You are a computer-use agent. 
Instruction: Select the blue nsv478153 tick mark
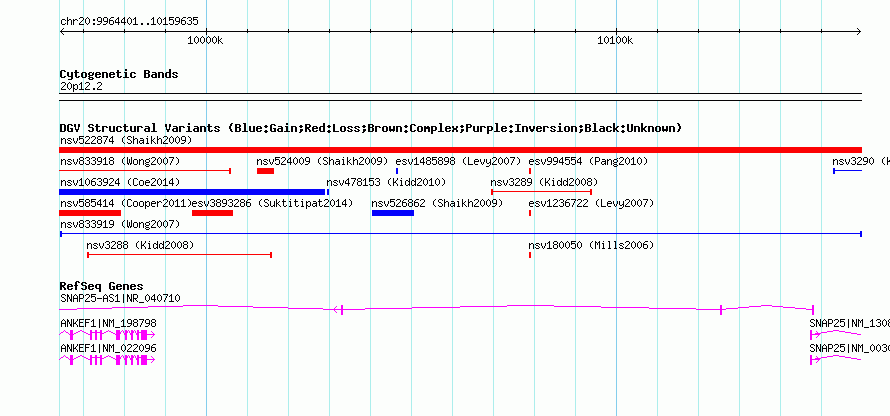coord(328,192)
